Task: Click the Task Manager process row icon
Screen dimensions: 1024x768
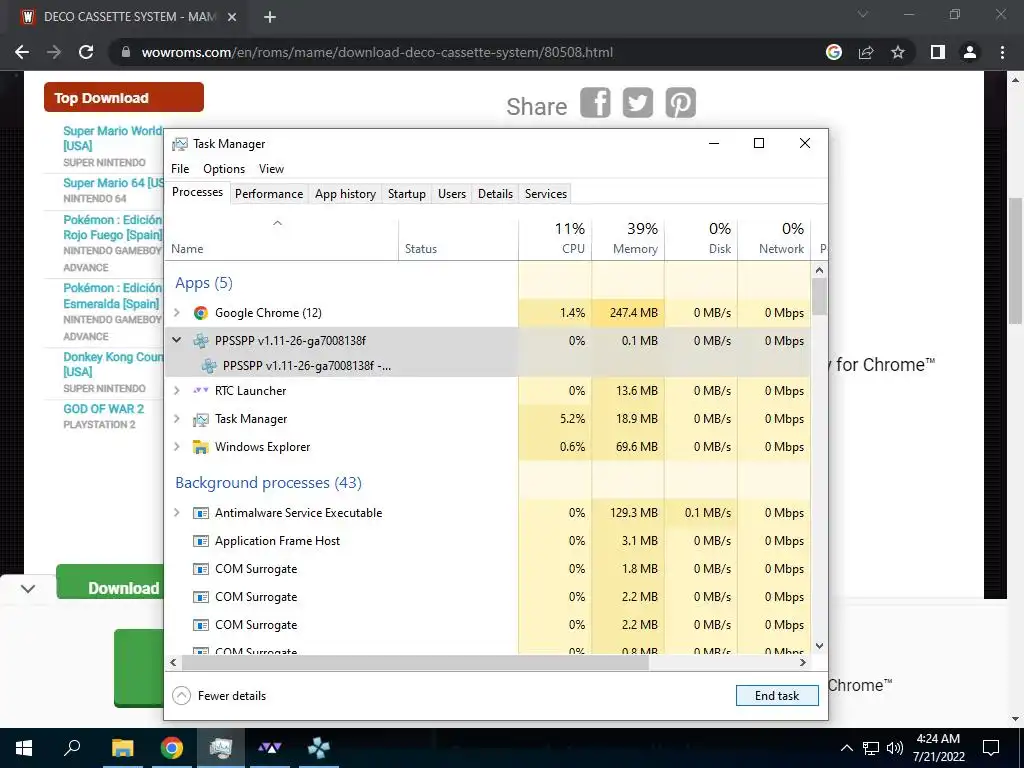Action: [200, 419]
